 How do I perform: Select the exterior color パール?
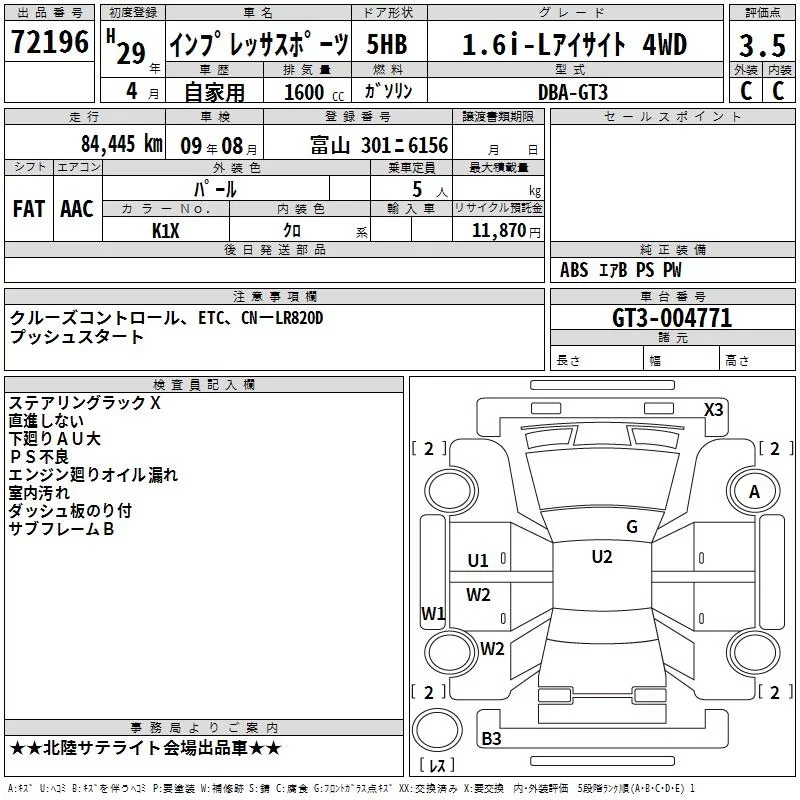click(x=215, y=189)
